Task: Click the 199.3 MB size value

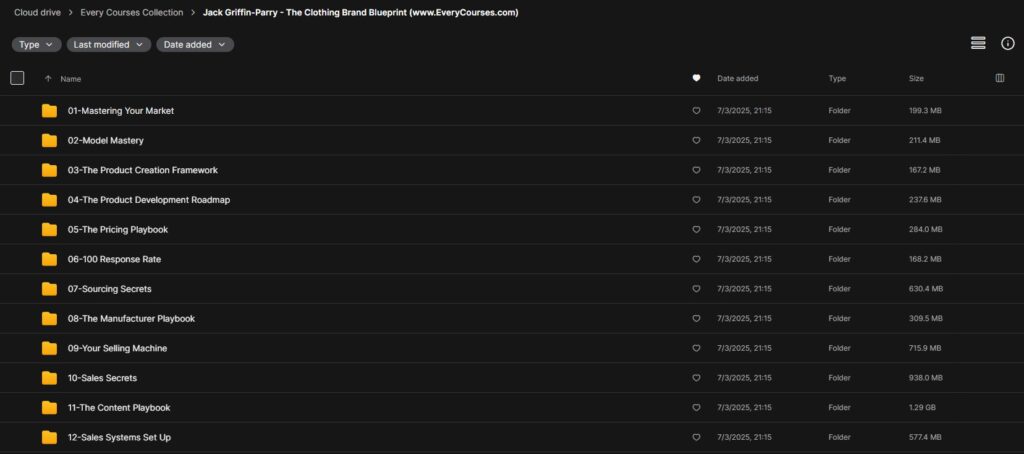Action: pos(925,111)
